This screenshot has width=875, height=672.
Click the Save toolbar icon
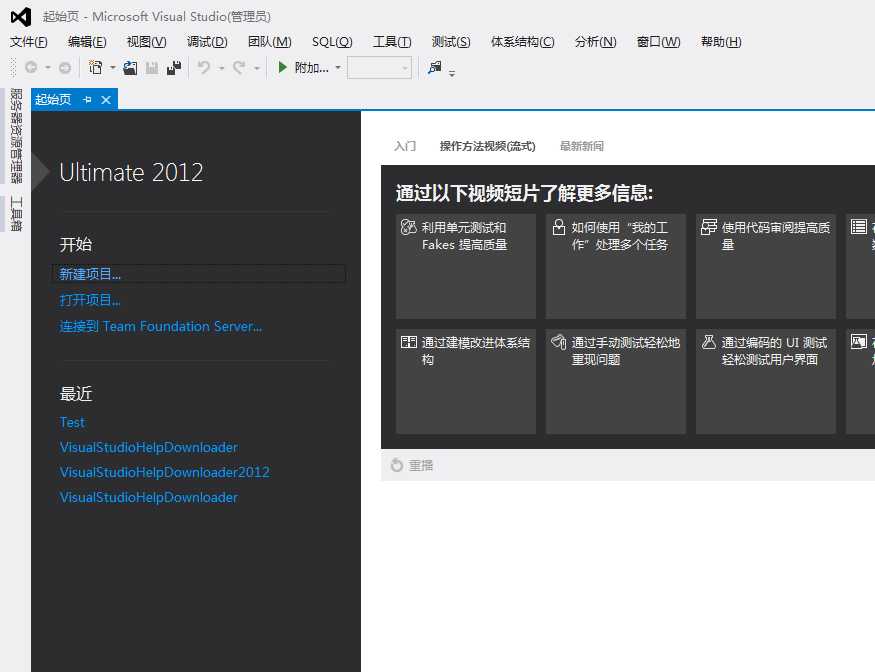152,68
